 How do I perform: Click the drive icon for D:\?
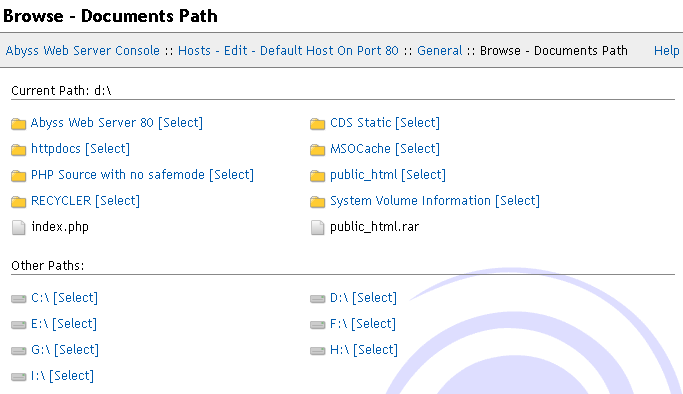coord(318,299)
